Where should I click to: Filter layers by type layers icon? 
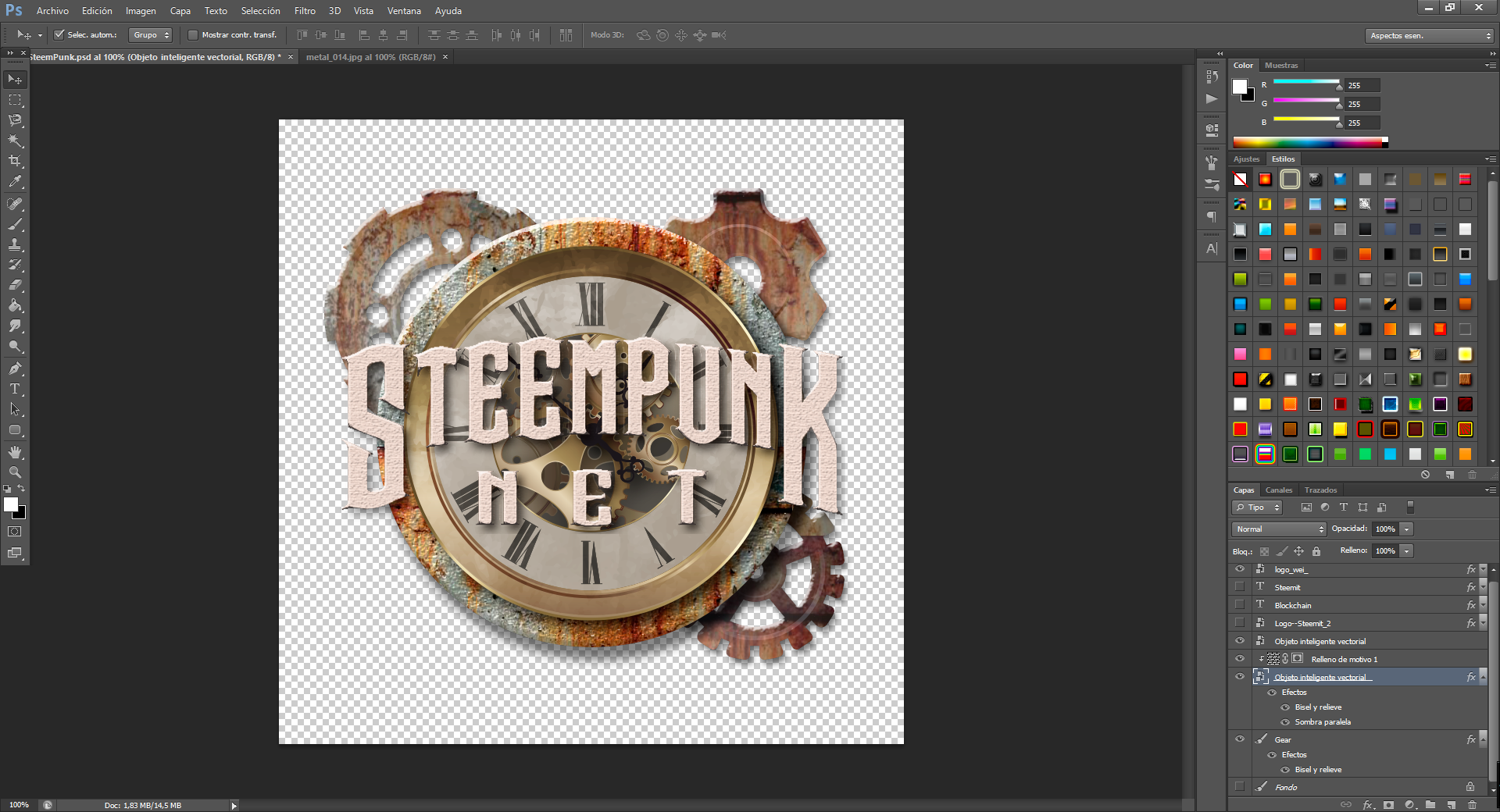(1344, 507)
